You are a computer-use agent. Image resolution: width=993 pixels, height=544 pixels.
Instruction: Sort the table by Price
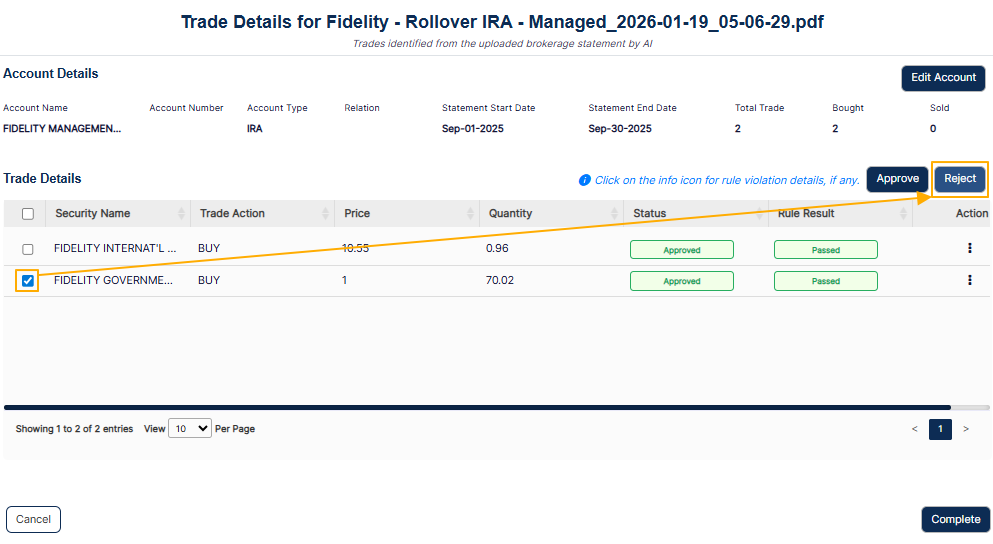(x=471, y=213)
